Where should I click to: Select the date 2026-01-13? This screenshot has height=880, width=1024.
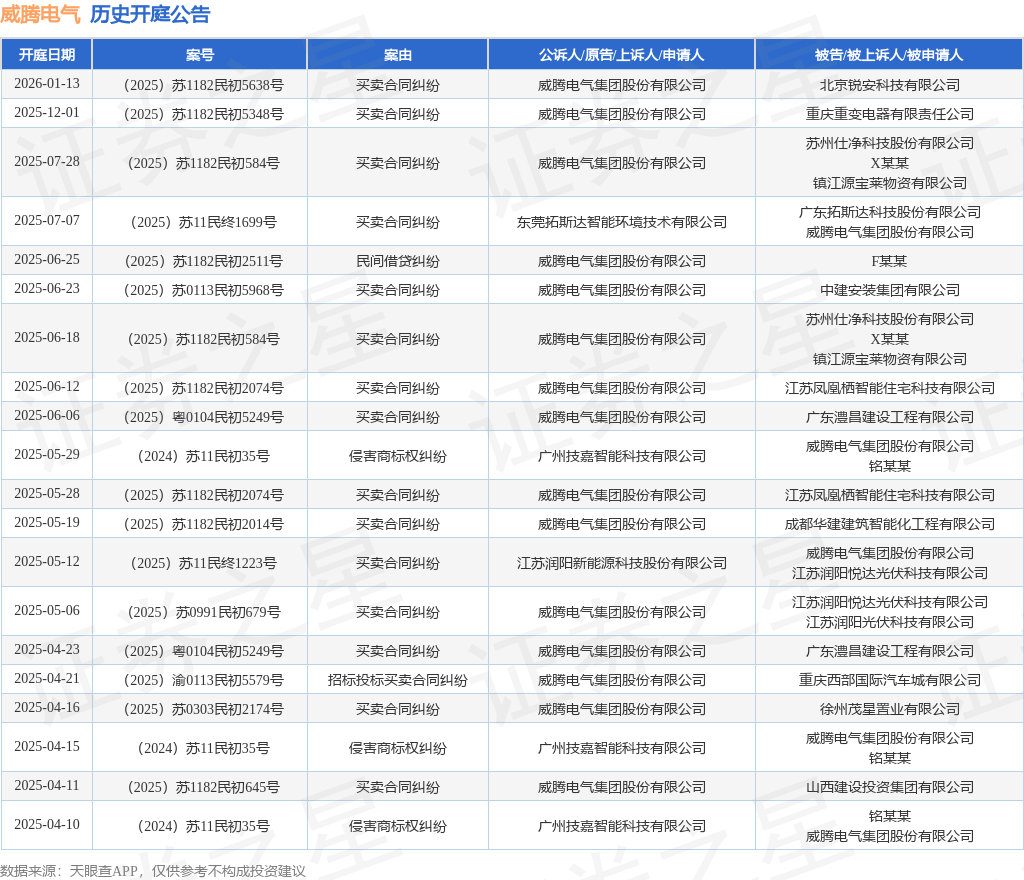(x=47, y=84)
